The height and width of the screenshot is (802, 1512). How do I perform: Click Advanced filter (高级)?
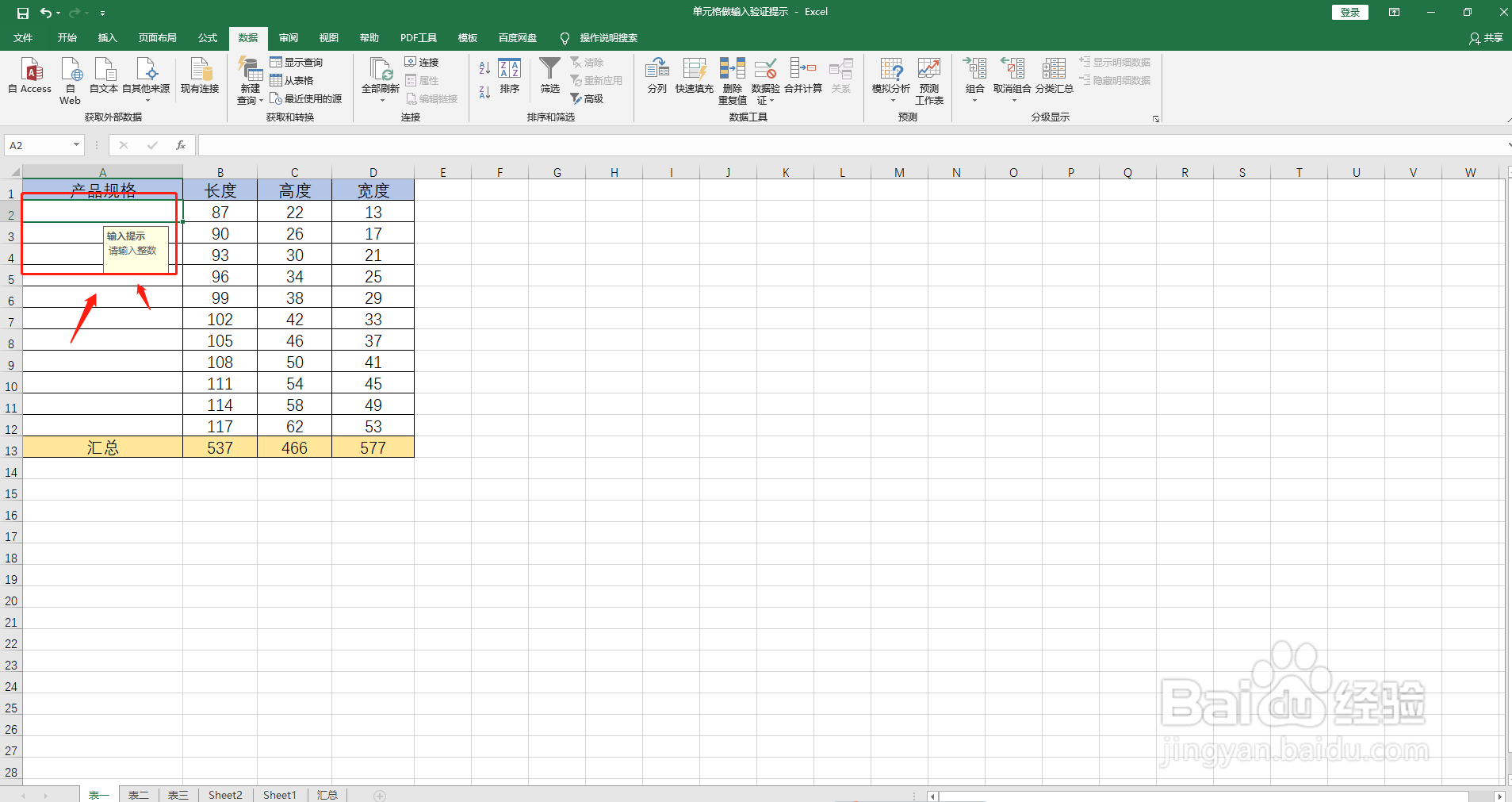[588, 98]
